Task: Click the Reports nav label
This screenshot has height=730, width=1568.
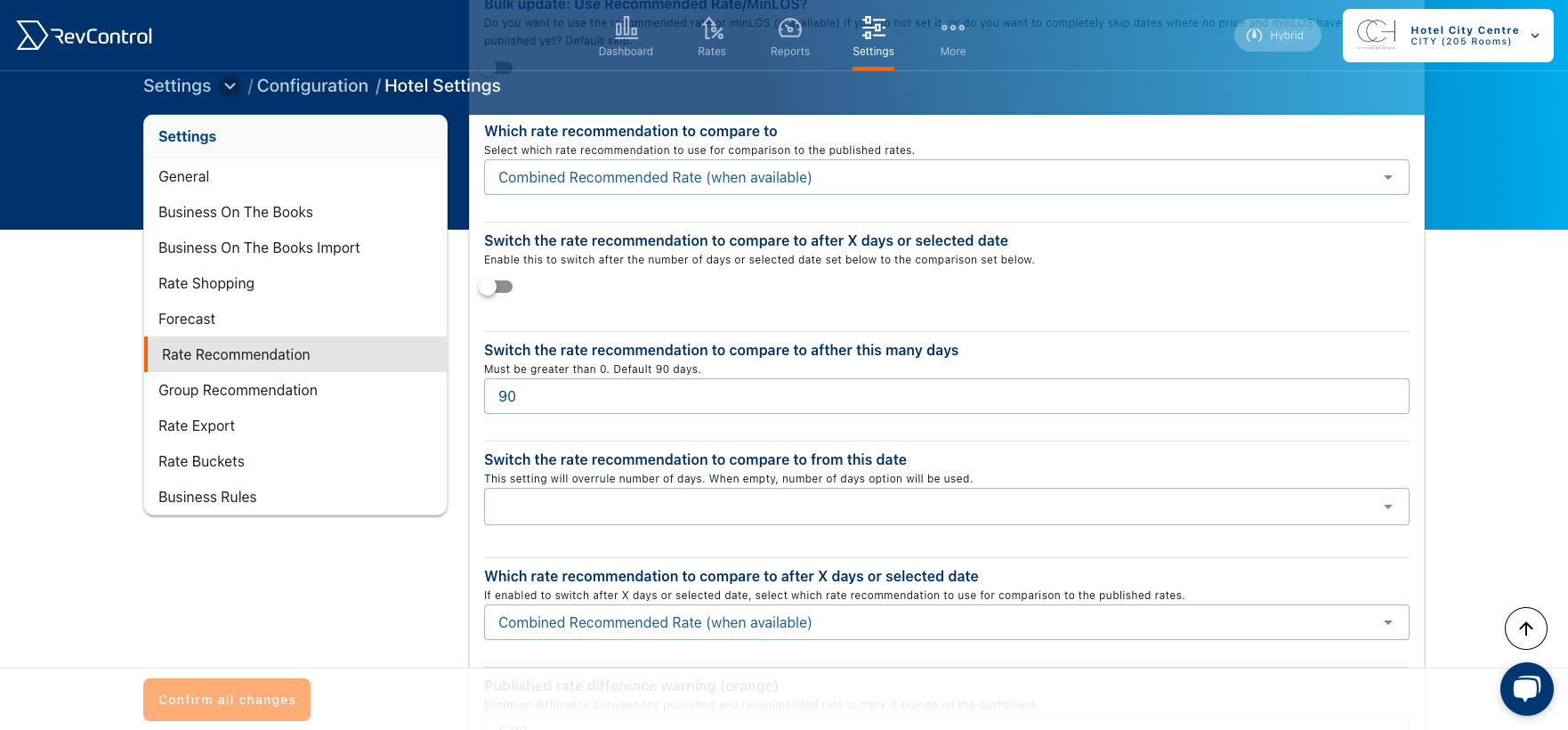Action: [x=790, y=52]
